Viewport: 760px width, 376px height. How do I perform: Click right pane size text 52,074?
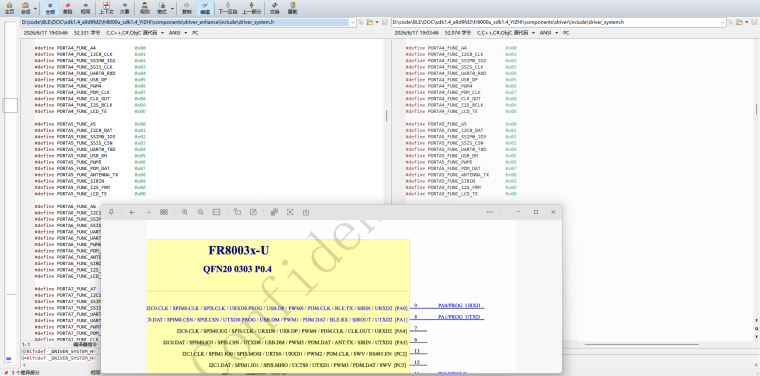click(458, 33)
